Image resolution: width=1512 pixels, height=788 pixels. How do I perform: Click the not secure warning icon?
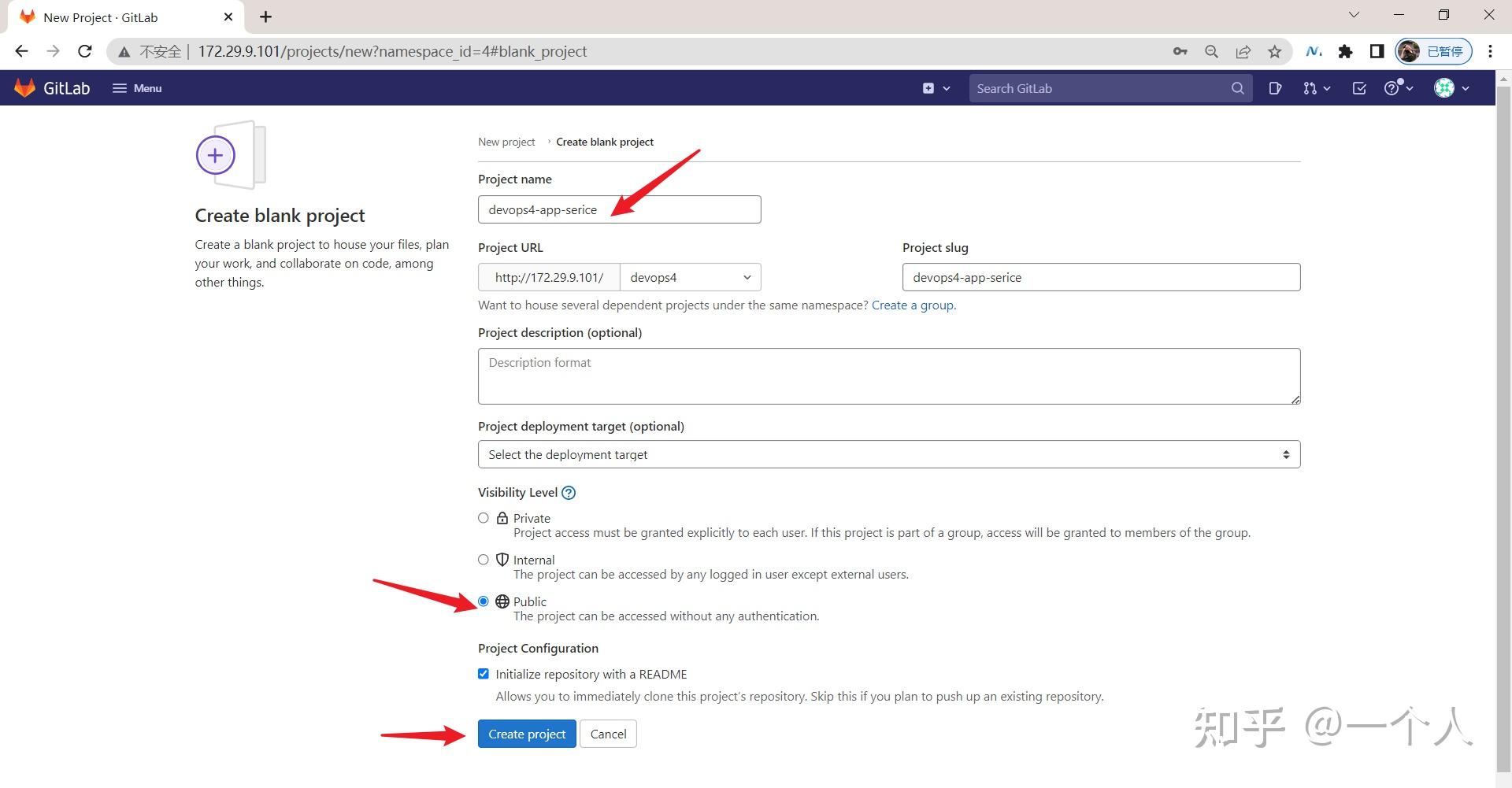(x=124, y=52)
